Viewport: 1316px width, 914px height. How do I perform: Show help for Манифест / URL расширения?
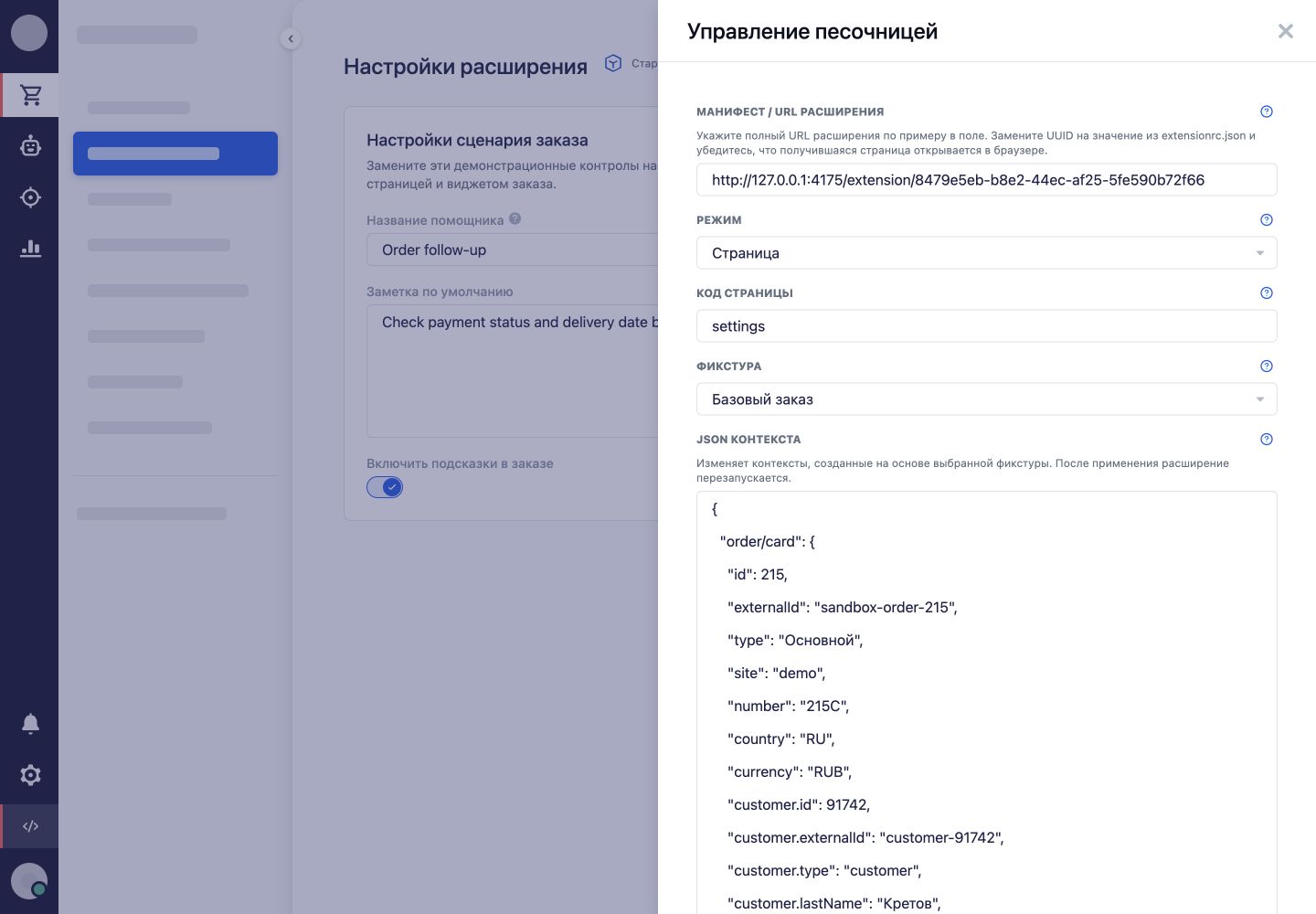[x=1267, y=112]
